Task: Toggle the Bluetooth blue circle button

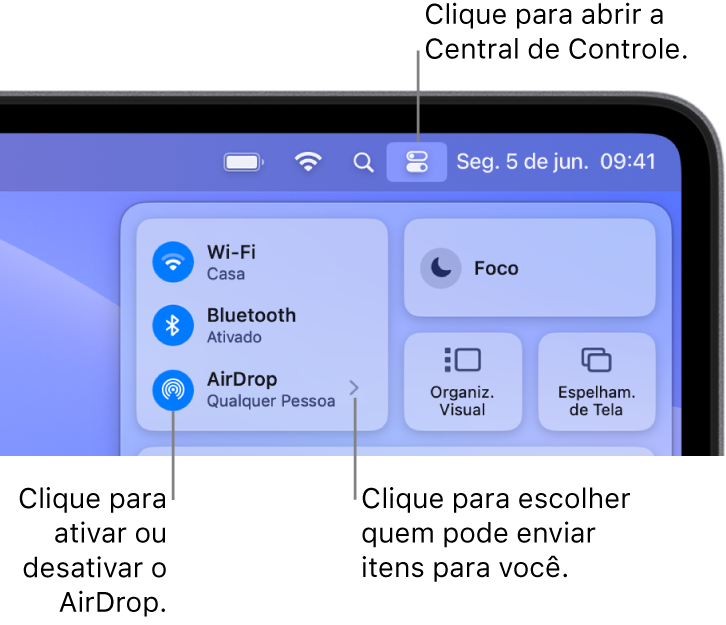Action: pos(173,325)
